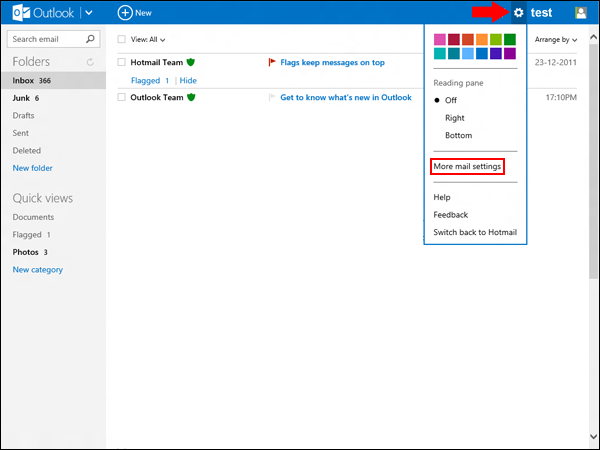600x450 pixels.
Task: Open the settings gear icon
Action: pos(518,13)
